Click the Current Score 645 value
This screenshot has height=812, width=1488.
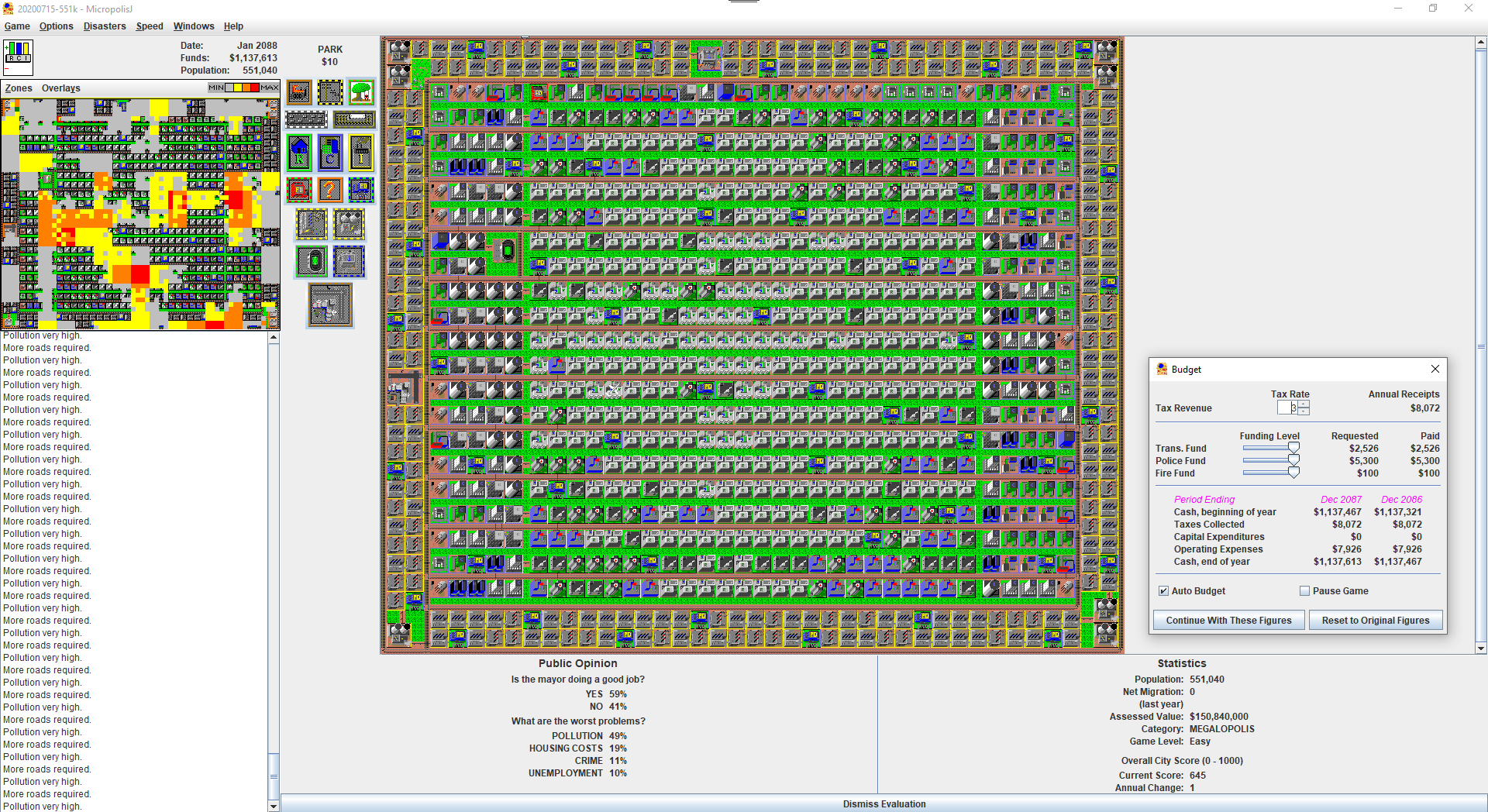click(x=1197, y=776)
